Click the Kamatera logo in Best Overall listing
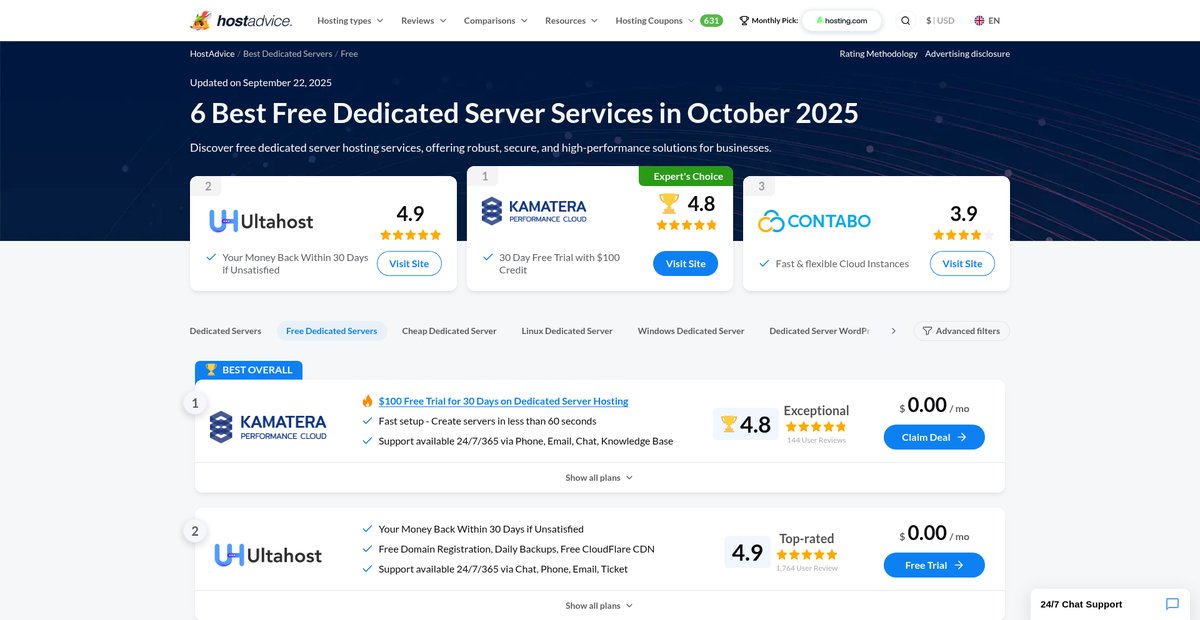The width and height of the screenshot is (1200, 620). 268,427
